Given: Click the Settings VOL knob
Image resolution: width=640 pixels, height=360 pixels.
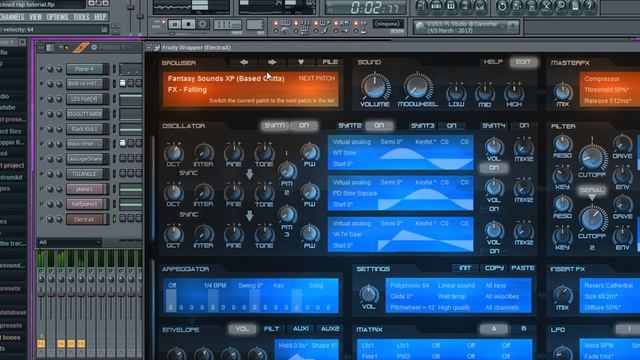Looking at the screenshot, I should pos(369,294).
